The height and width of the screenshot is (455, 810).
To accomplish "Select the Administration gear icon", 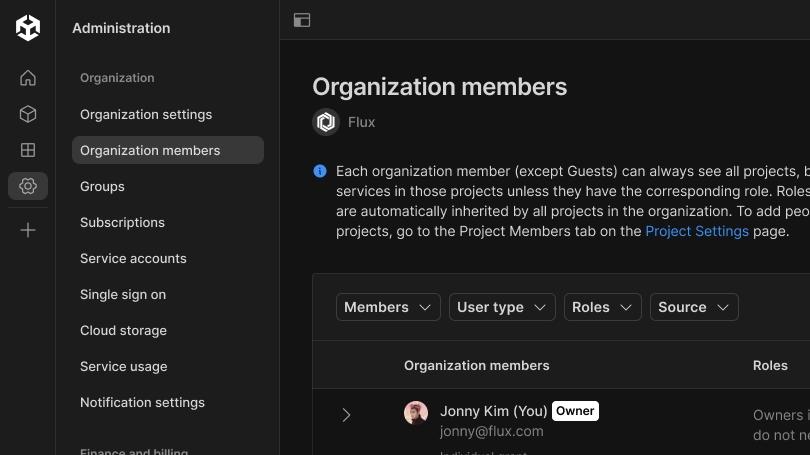I will point(28,186).
